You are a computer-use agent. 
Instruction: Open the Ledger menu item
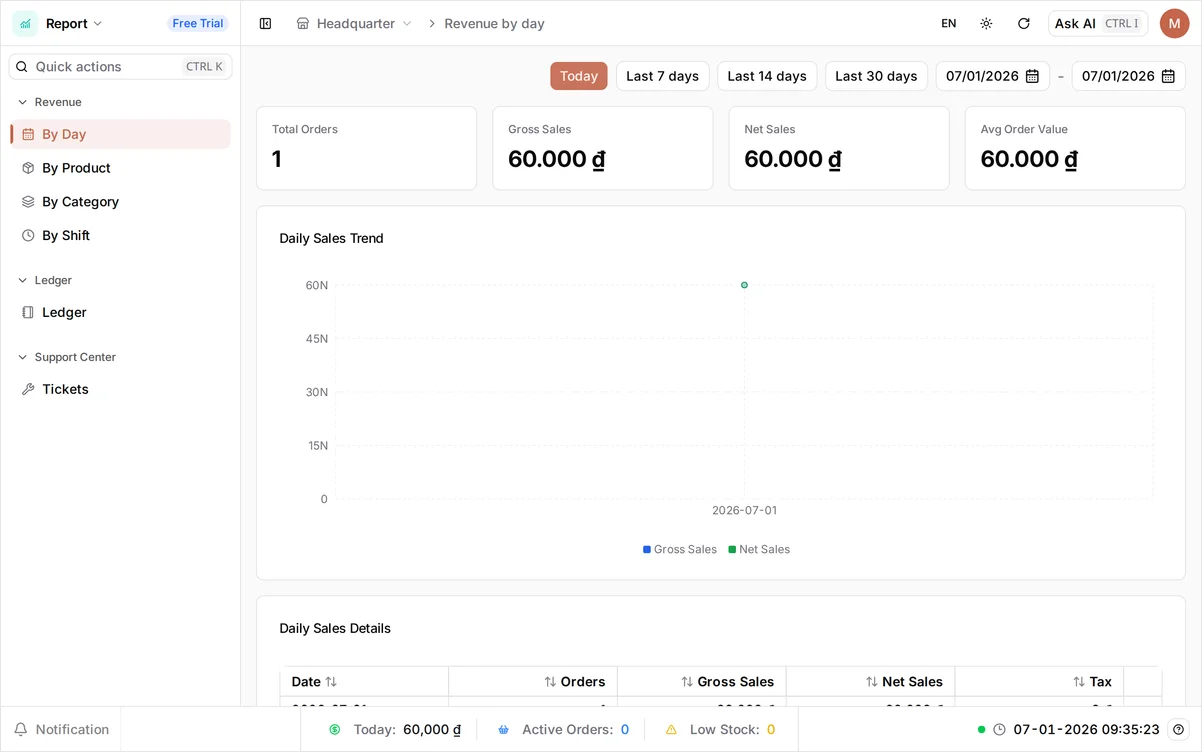(x=120, y=312)
